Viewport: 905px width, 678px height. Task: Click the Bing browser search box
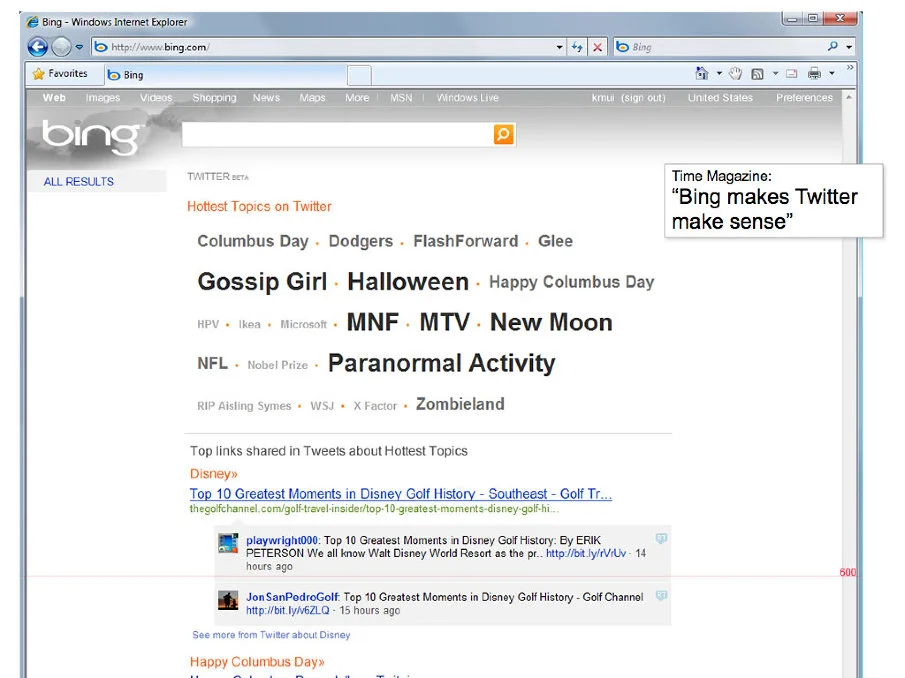point(719,47)
